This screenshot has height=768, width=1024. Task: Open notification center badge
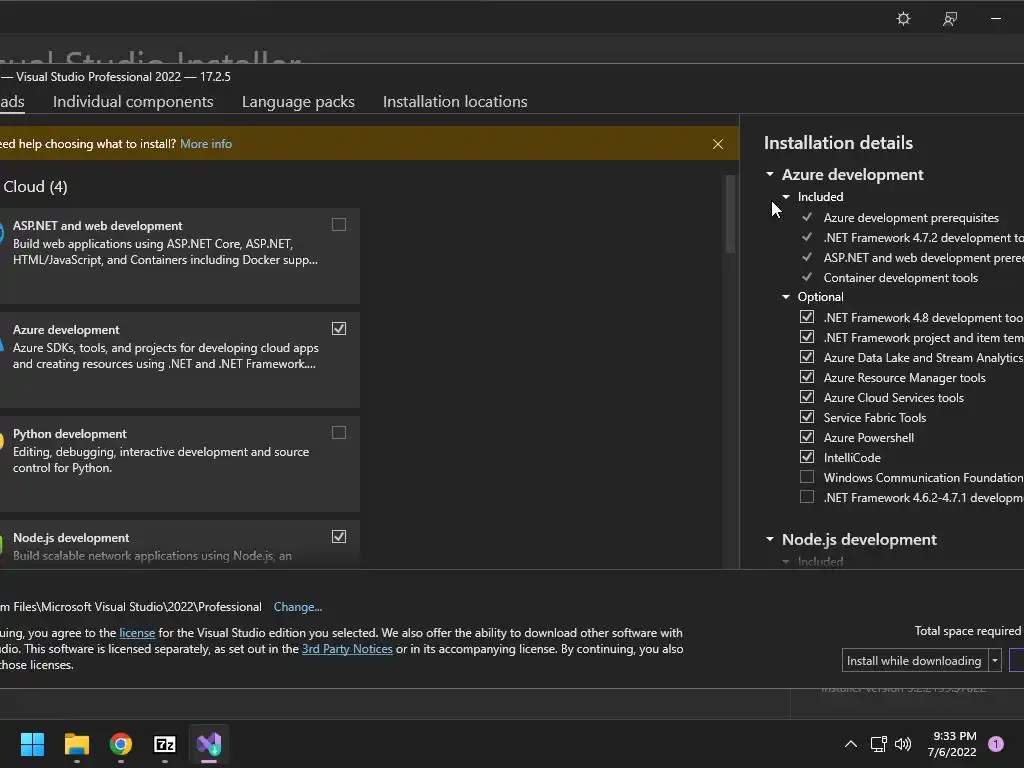point(996,744)
